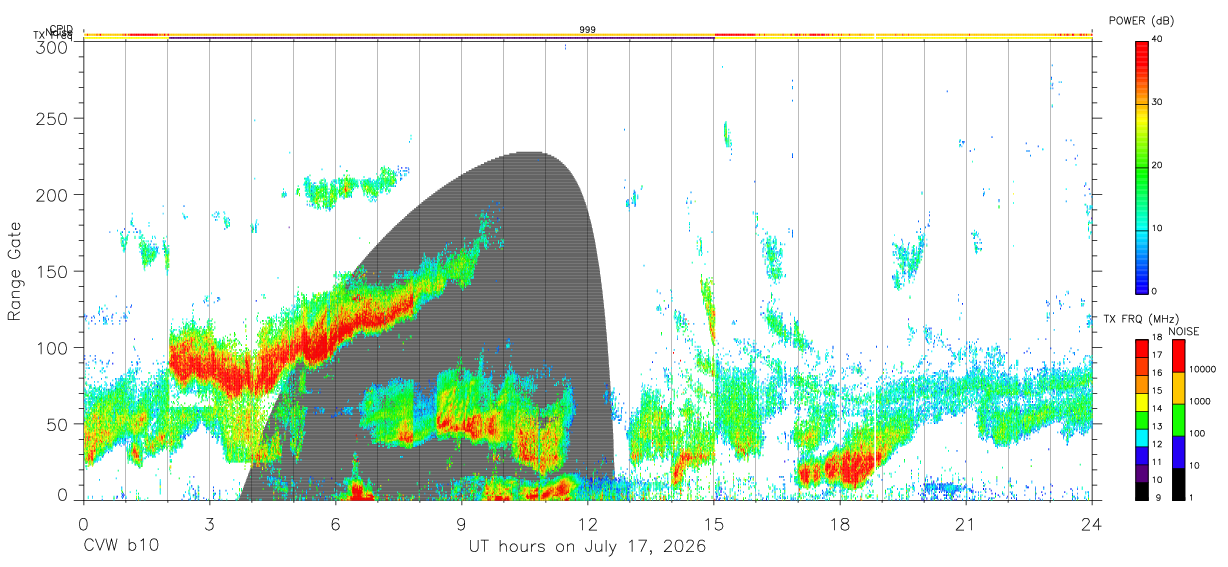Click the 9 tick on UT hours axis

pyautogui.click(x=462, y=523)
